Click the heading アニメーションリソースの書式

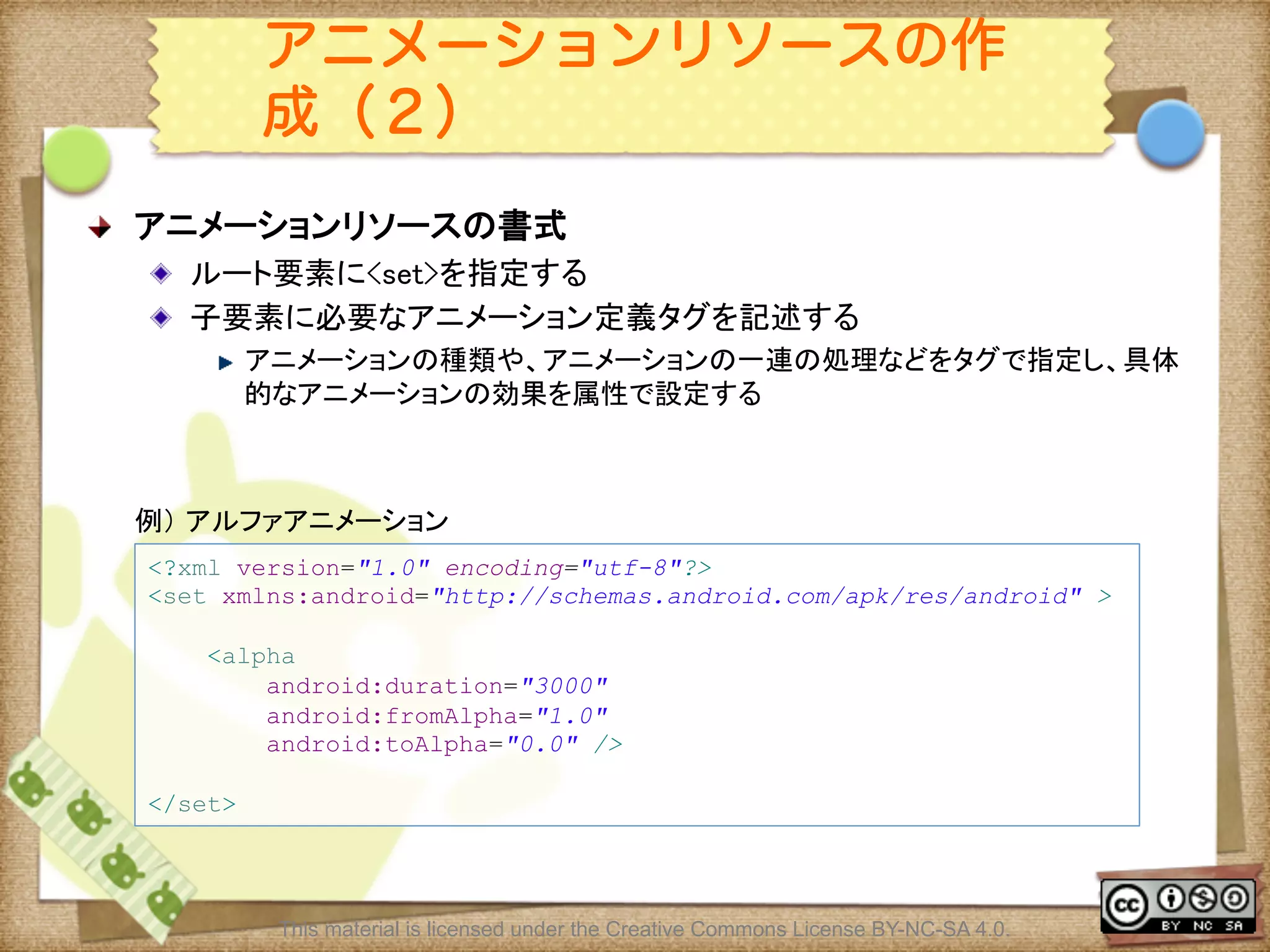pos(350,226)
